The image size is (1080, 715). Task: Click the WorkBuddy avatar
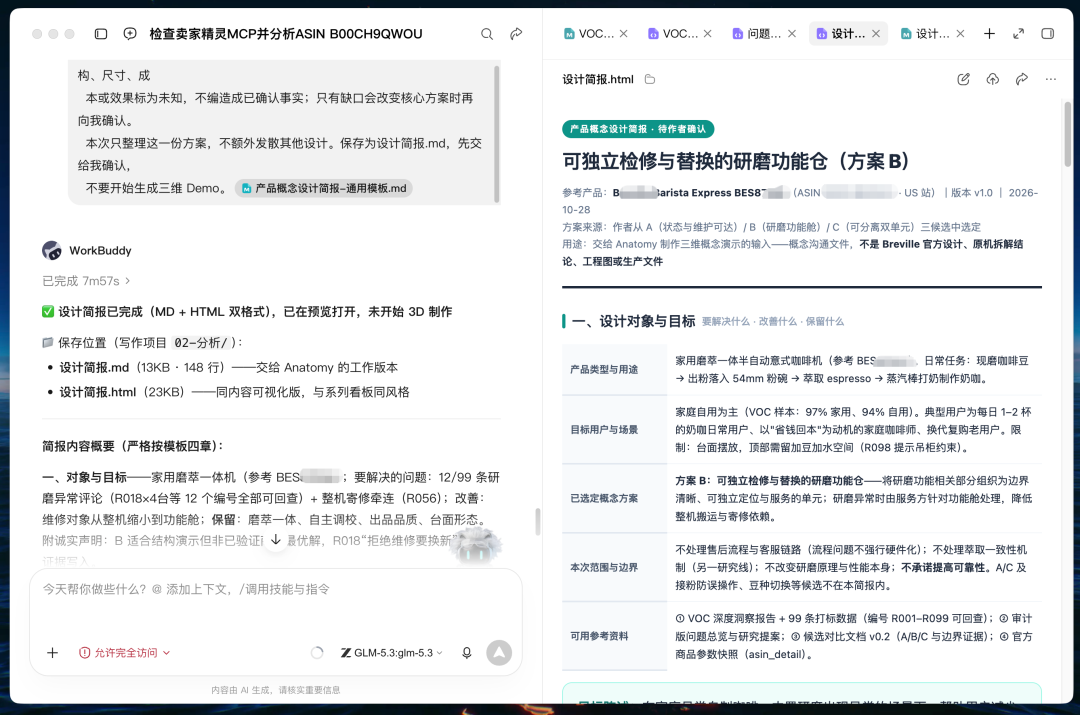point(52,250)
